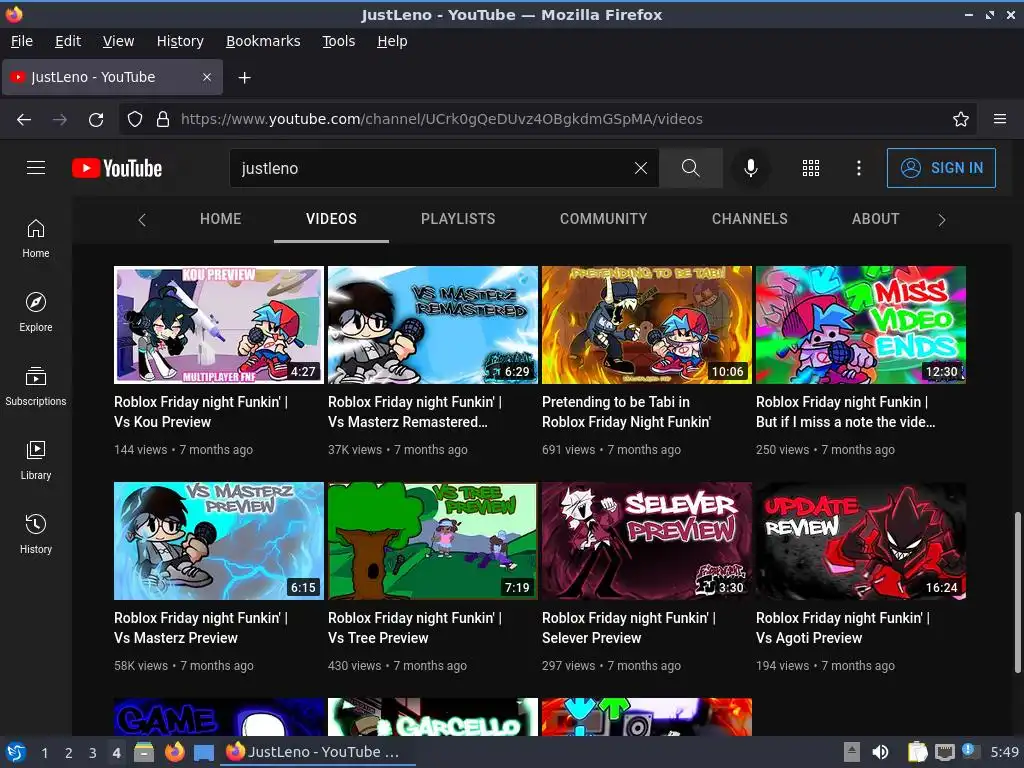Open the Help menu
The width and height of the screenshot is (1024, 768).
click(x=392, y=41)
